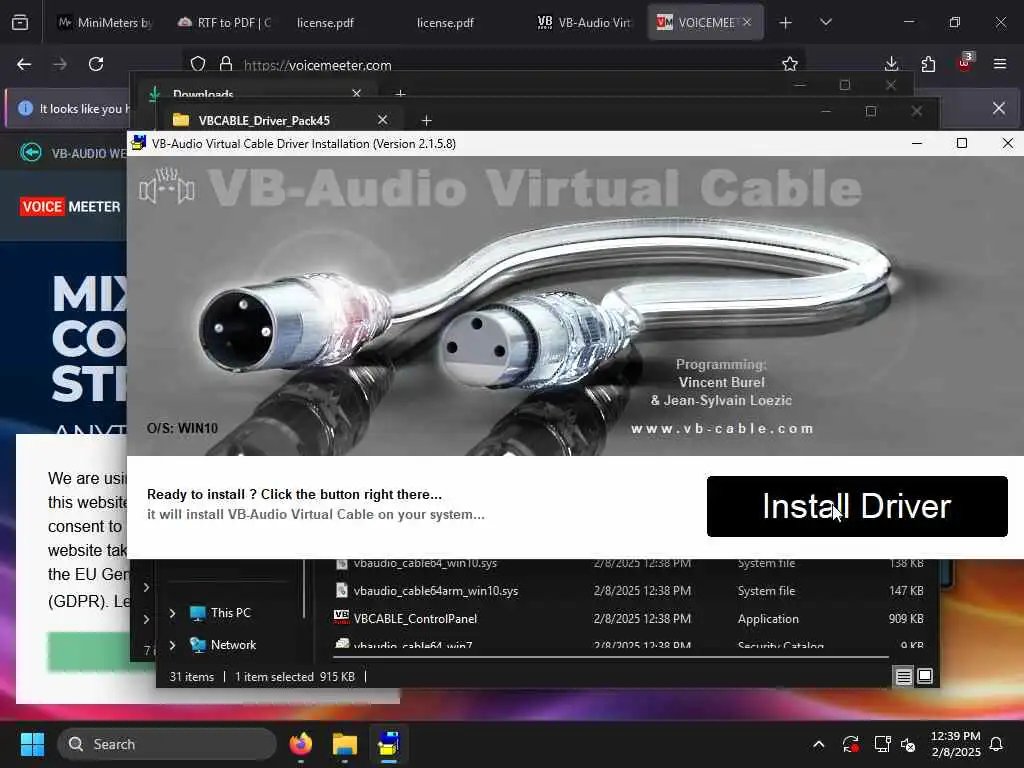Click the info icon in notification bar
1024x768 pixels.
[25, 108]
